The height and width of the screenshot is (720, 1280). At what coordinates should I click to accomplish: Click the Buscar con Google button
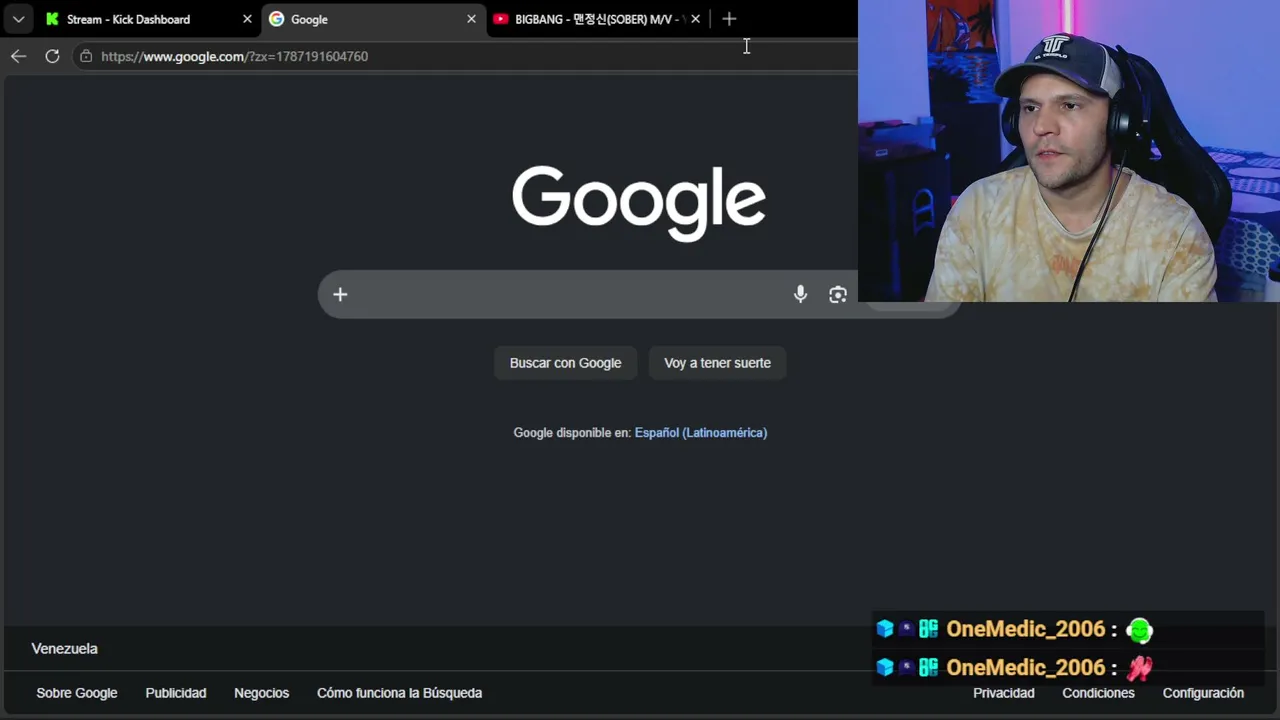tap(565, 363)
